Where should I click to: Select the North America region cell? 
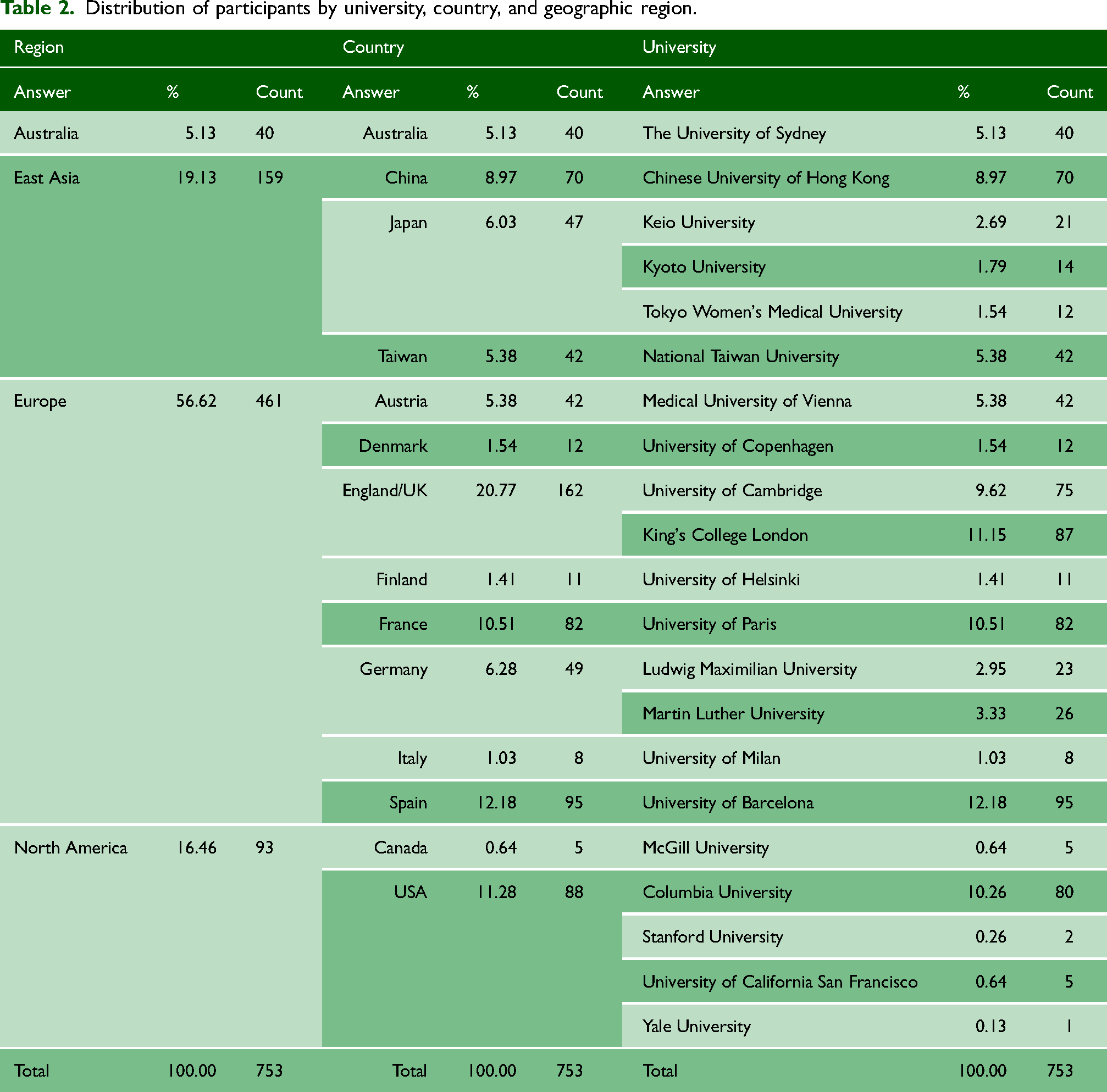pos(70,847)
